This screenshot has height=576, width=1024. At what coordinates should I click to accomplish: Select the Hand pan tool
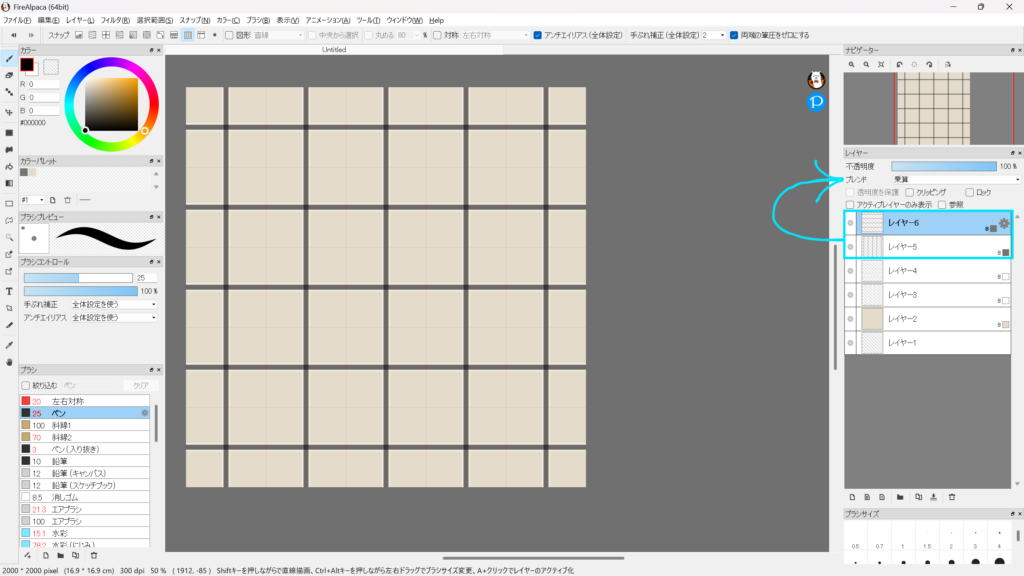pos(9,361)
